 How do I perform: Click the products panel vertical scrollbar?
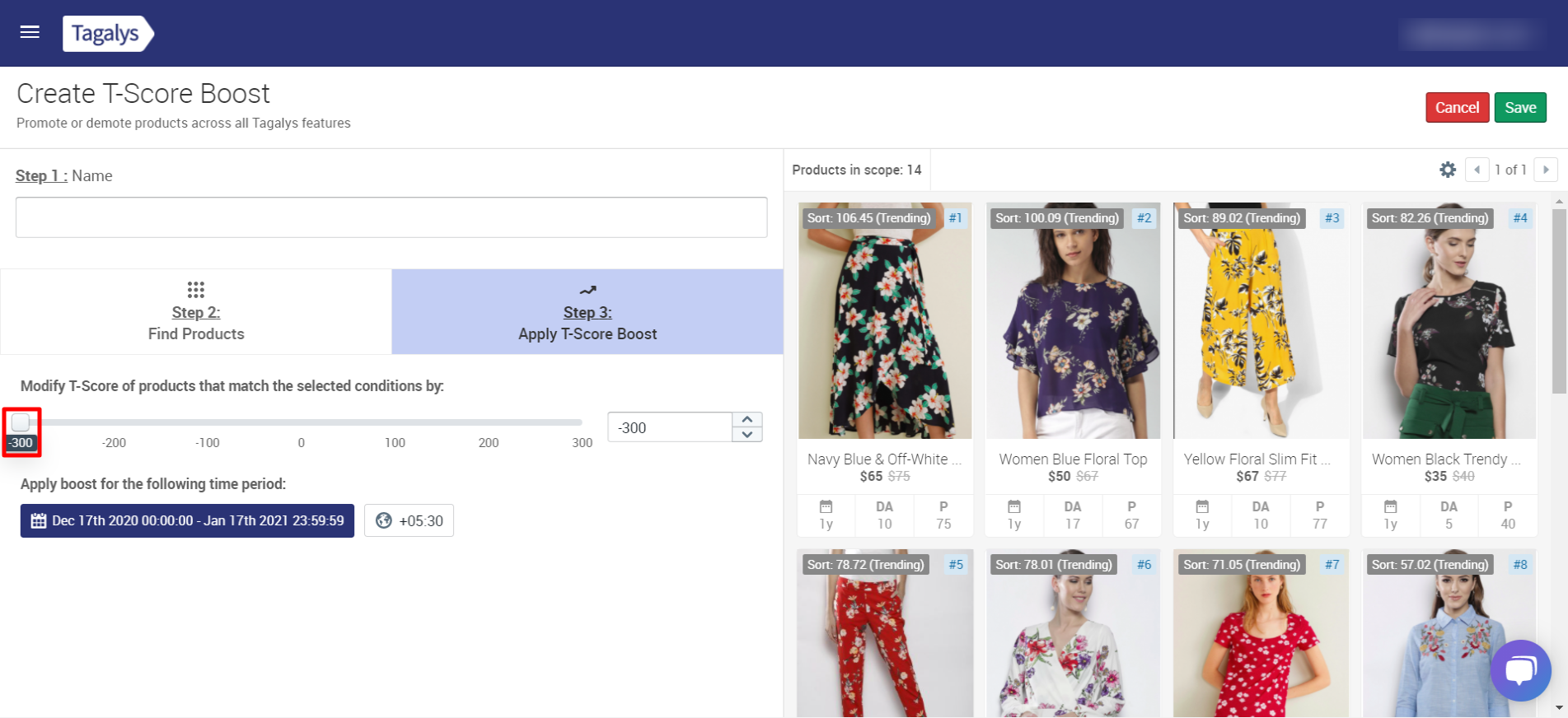click(x=1559, y=302)
